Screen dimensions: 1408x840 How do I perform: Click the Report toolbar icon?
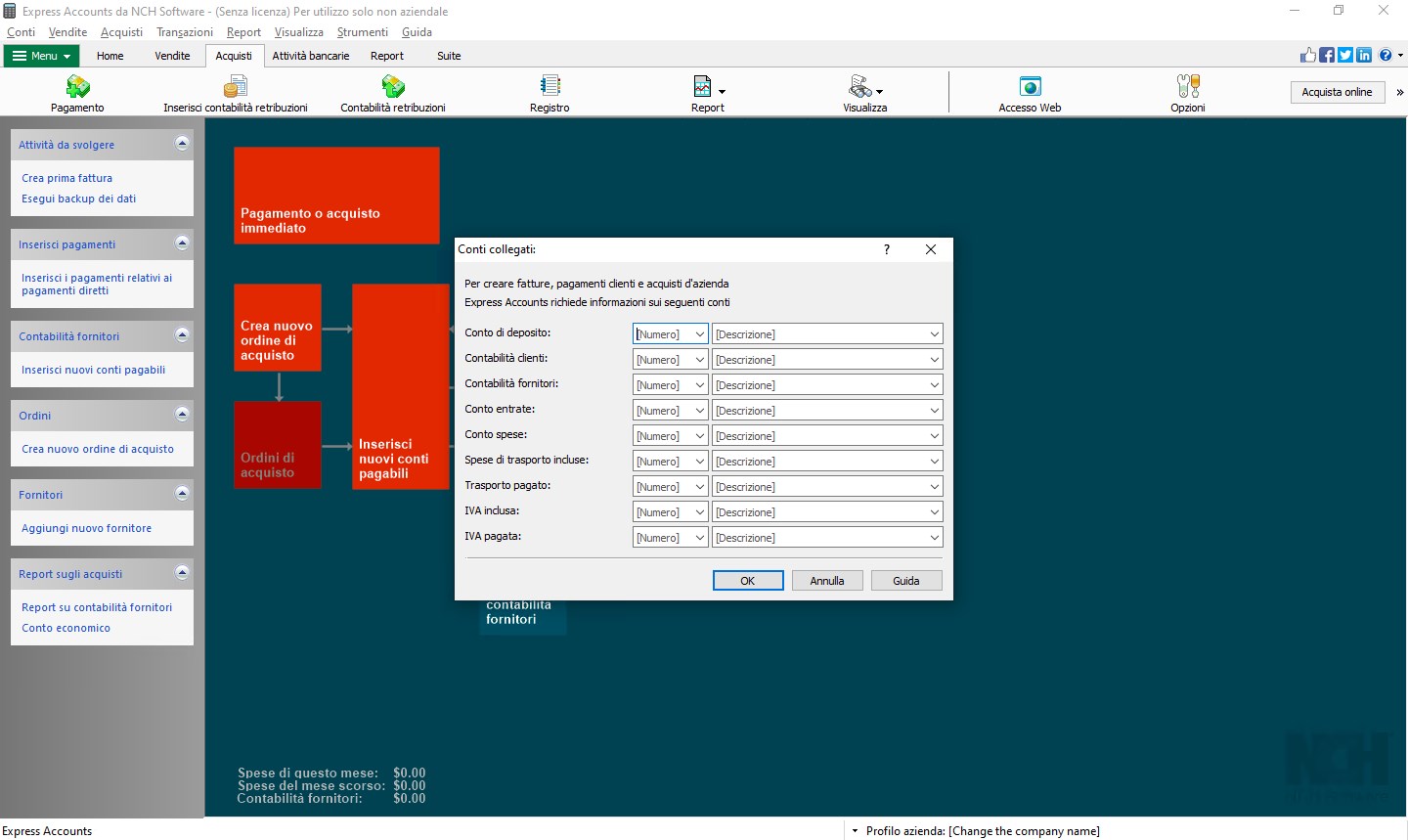708,93
